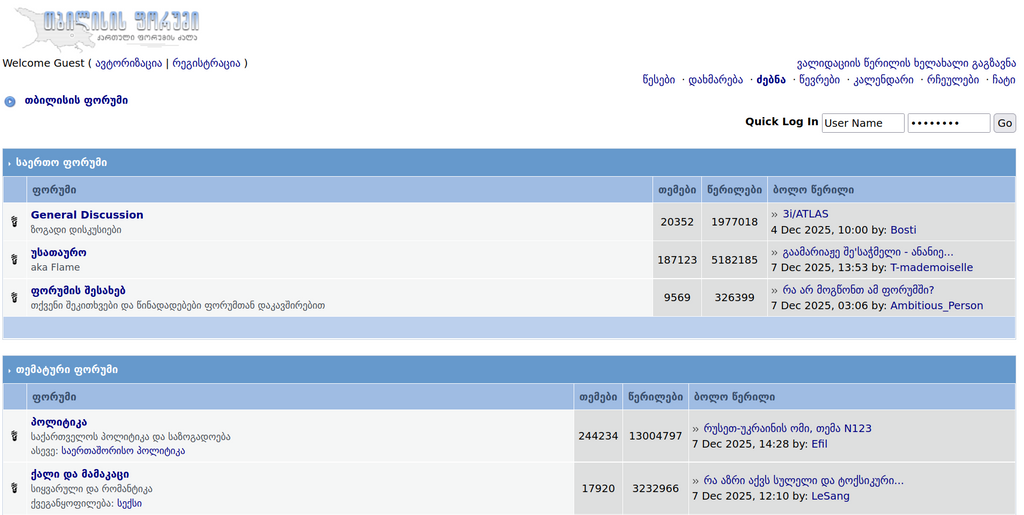This screenshot has height=515, width=1024.
Task: Click the status icon in უსათაურო row
Action: tap(14, 260)
